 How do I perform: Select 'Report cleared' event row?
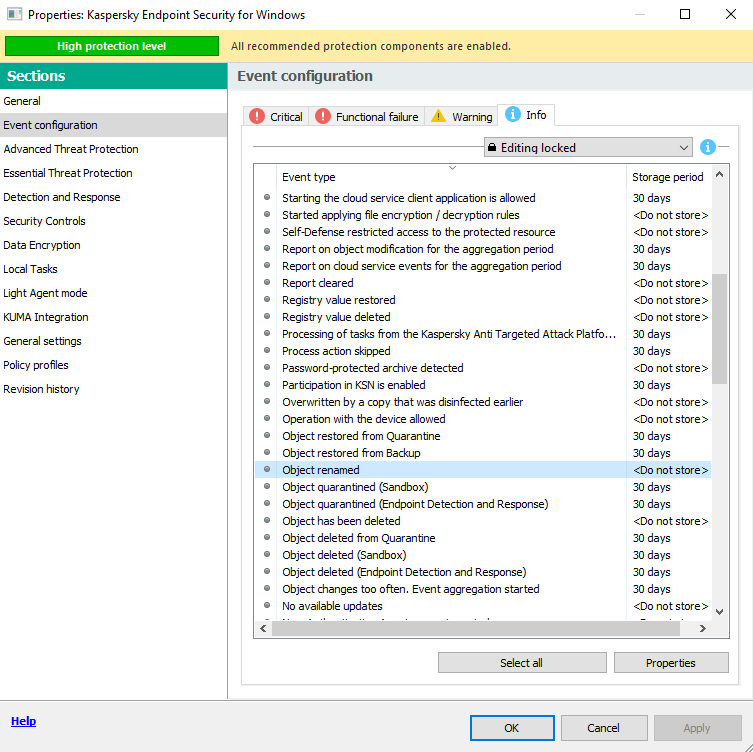coord(483,283)
